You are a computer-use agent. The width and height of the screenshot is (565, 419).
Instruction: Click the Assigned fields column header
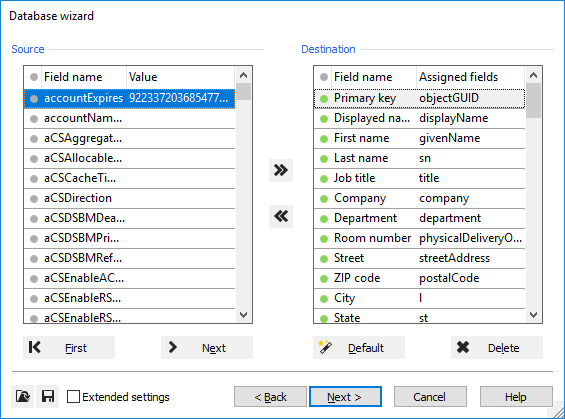471,77
